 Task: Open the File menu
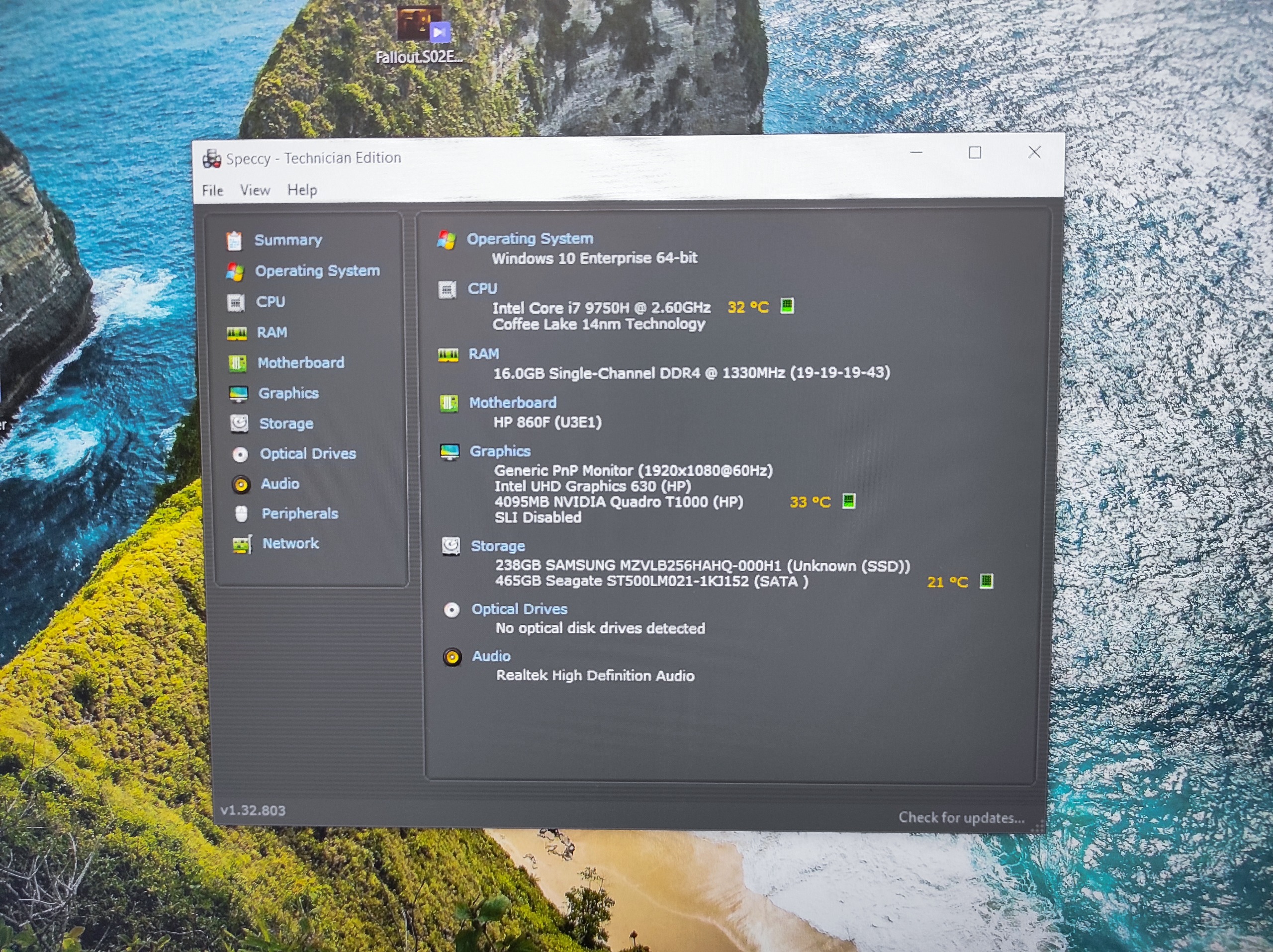pos(212,190)
